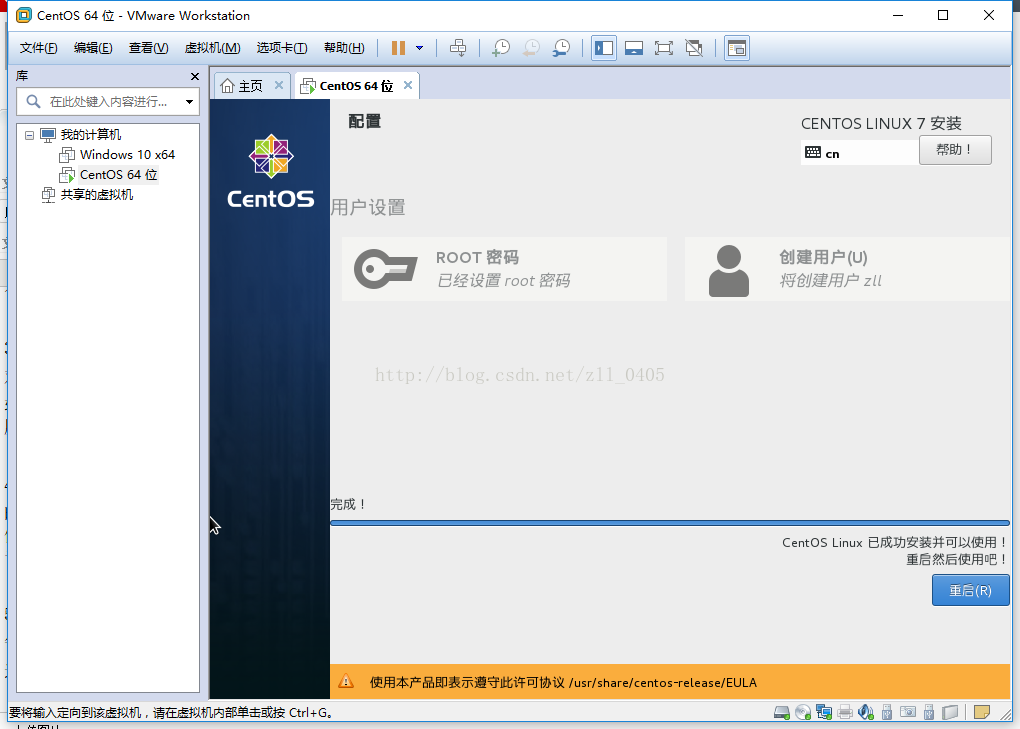Image resolution: width=1020 pixels, height=729 pixels.
Task: Click the CD/DVD drive status icon
Action: (x=803, y=712)
